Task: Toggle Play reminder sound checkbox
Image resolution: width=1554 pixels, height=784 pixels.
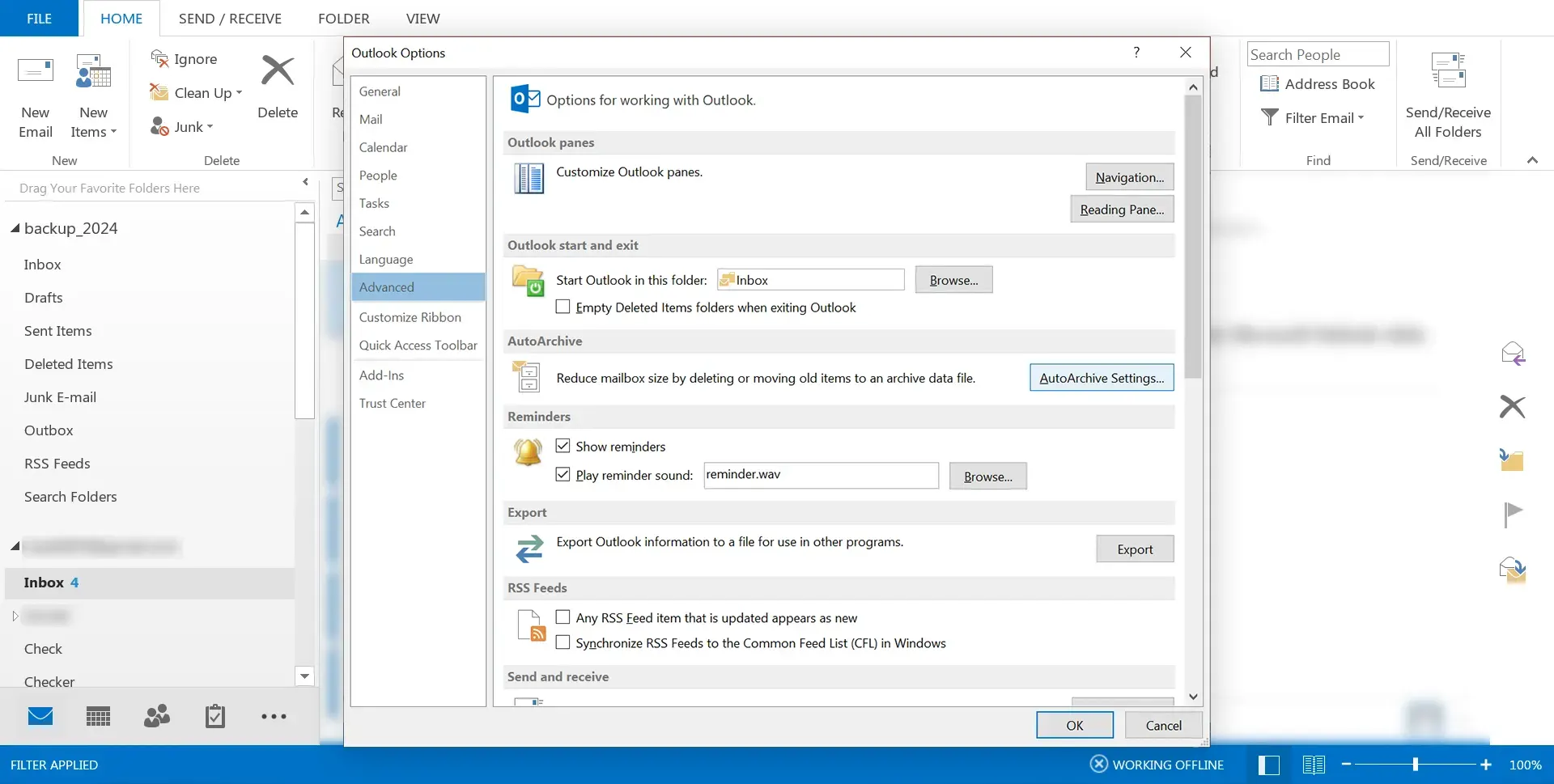Action: coord(563,474)
